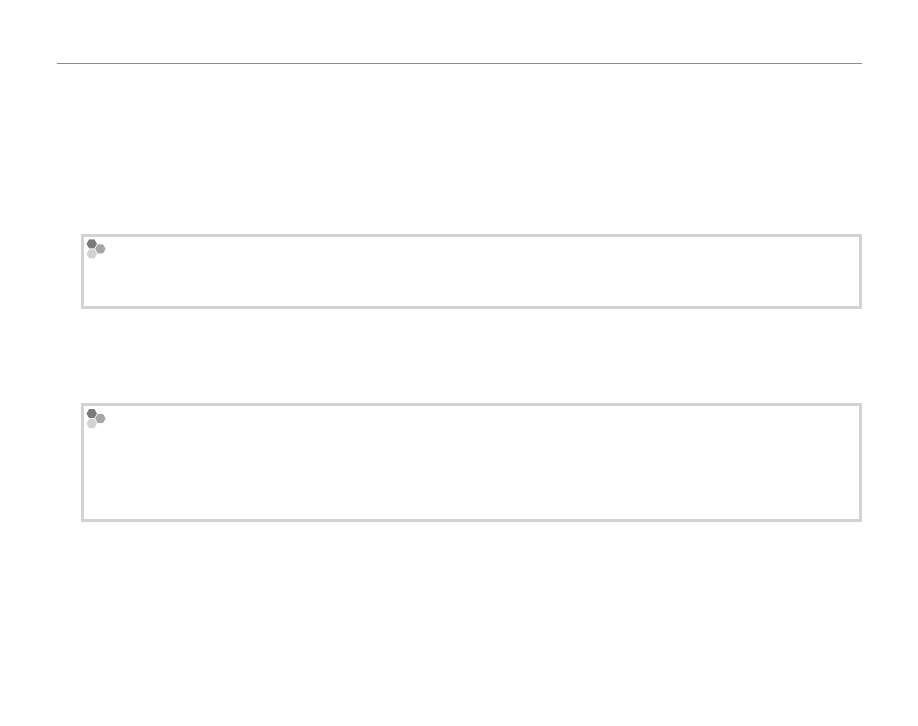
Task: Click the center of the taller lower box
Action: [471, 462]
